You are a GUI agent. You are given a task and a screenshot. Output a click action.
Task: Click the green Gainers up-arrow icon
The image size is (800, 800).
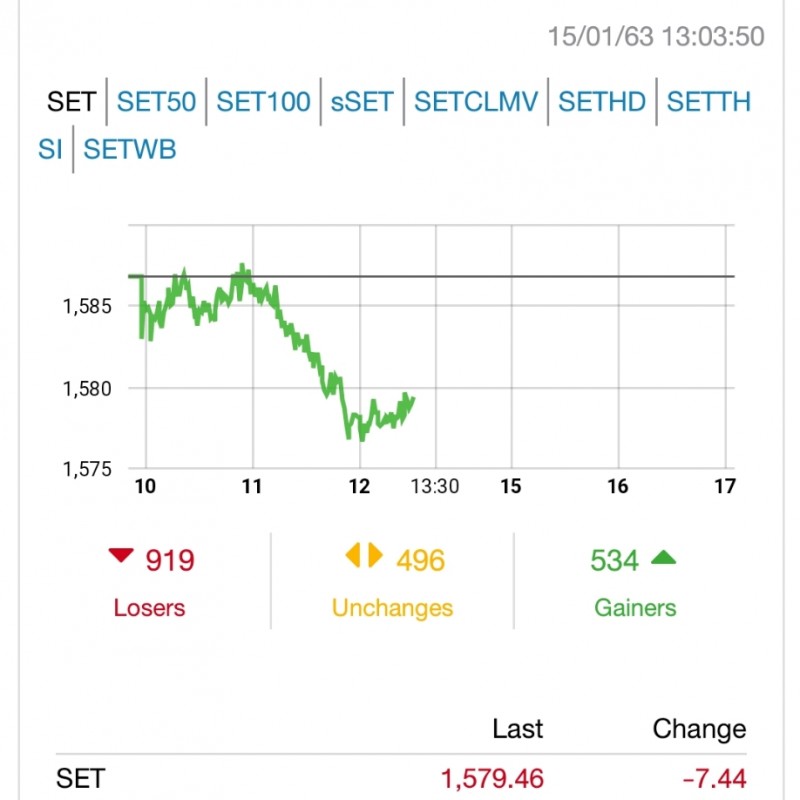[663, 557]
